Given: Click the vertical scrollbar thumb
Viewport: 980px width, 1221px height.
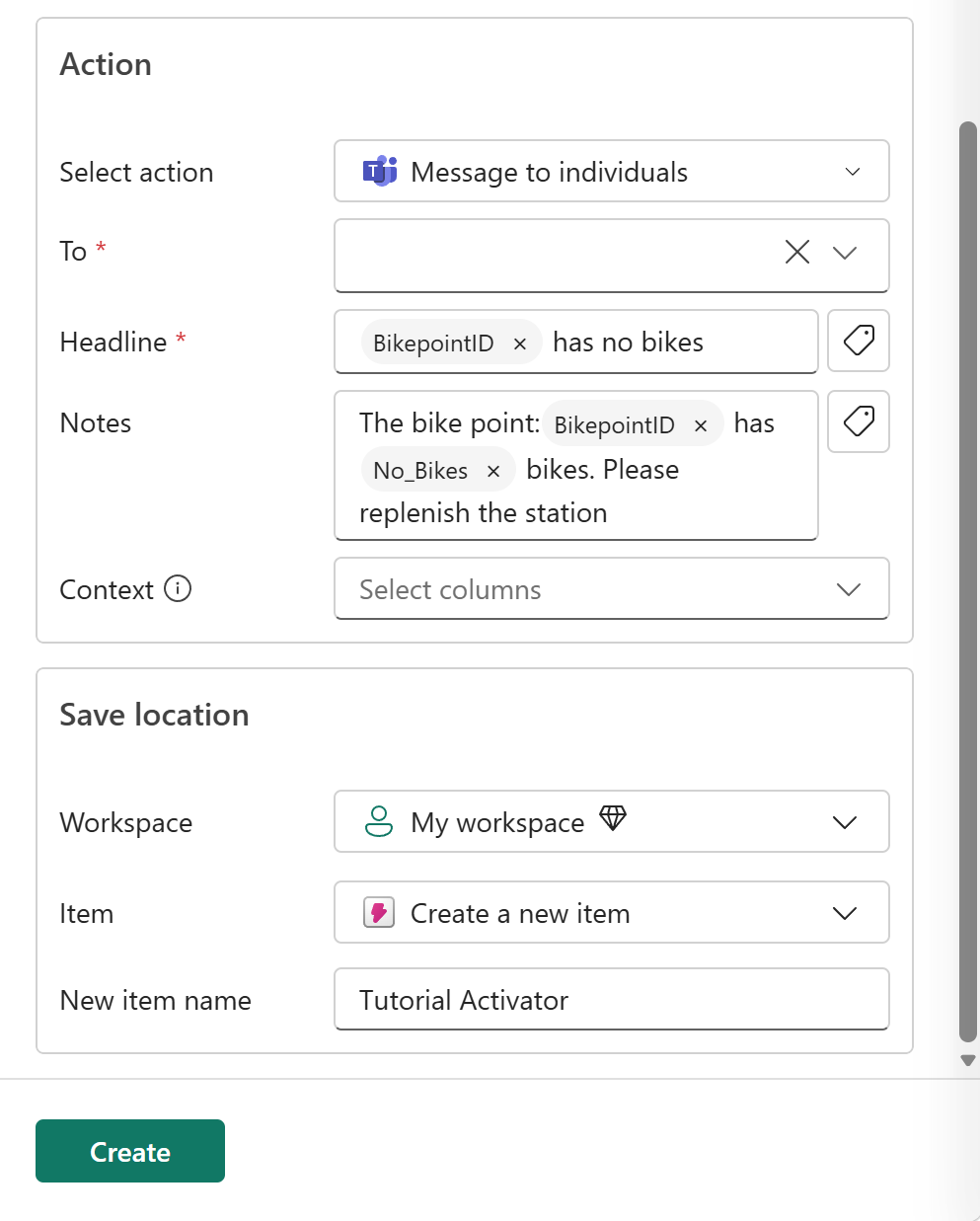Looking at the screenshot, I should click(x=968, y=582).
